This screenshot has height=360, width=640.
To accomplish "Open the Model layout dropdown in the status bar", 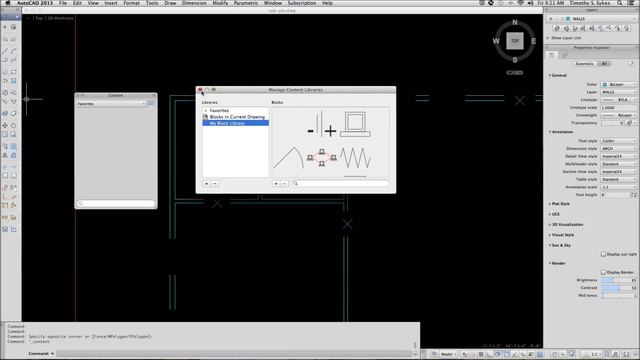I will tap(447, 354).
